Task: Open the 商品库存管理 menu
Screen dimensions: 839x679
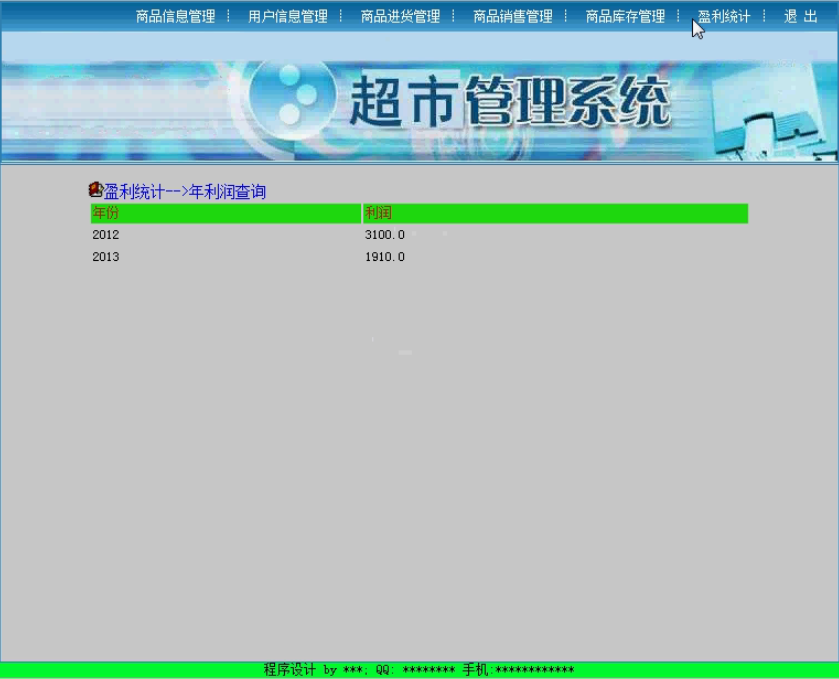Action: pos(625,17)
